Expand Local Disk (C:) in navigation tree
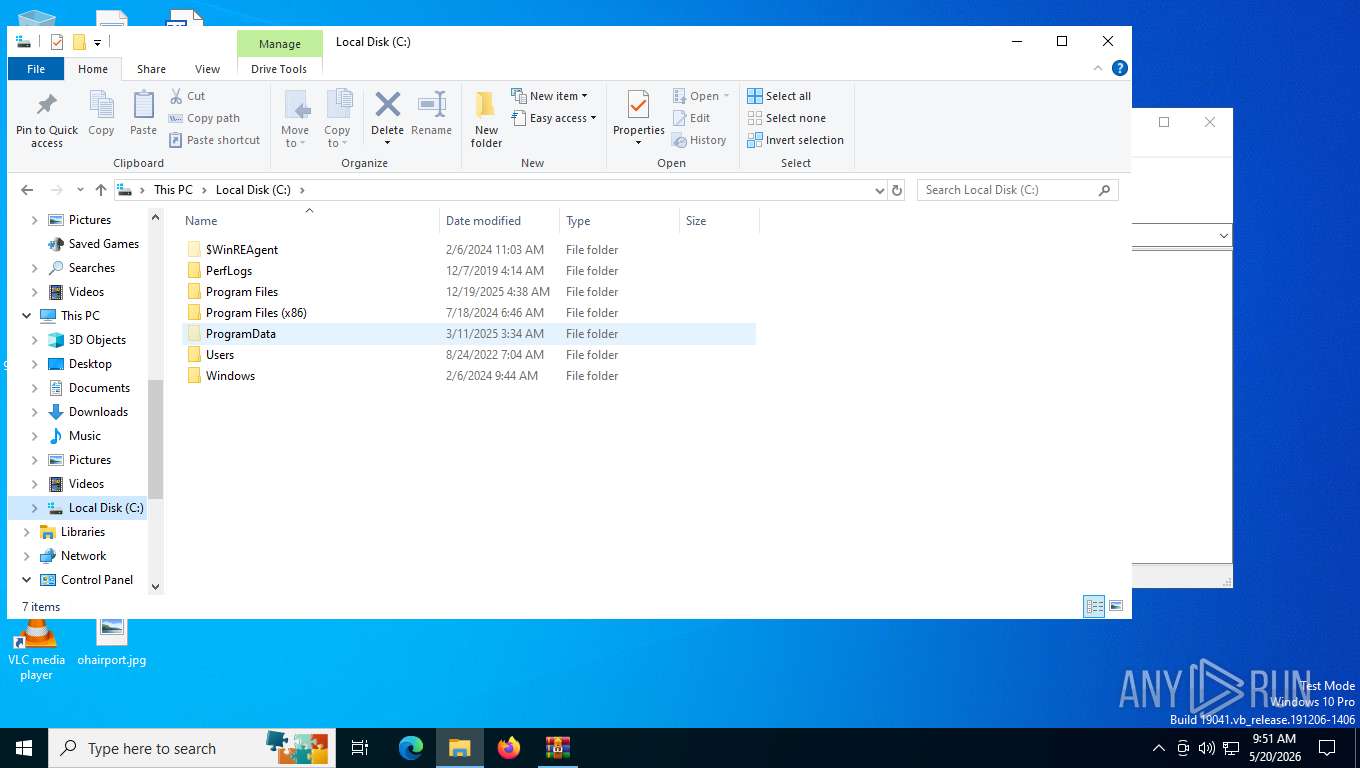The image size is (1360, 768). tap(35, 508)
